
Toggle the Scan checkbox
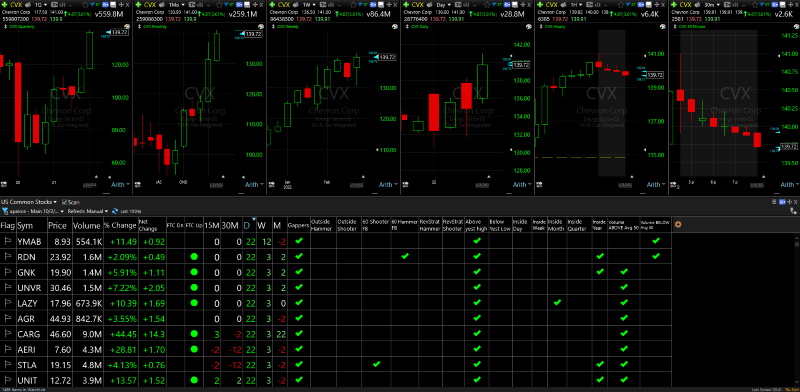tap(64, 202)
